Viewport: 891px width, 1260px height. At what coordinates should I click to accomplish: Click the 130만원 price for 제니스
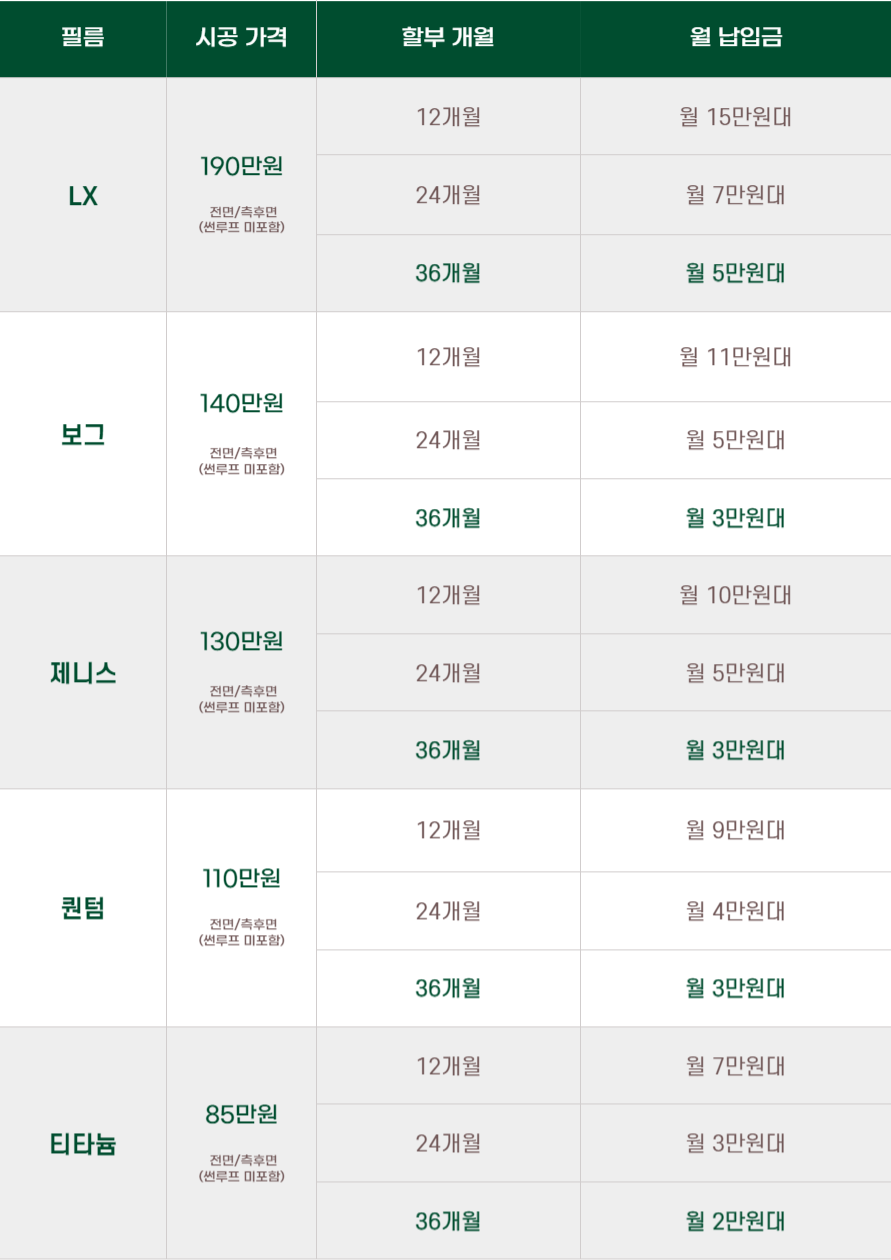tap(242, 641)
